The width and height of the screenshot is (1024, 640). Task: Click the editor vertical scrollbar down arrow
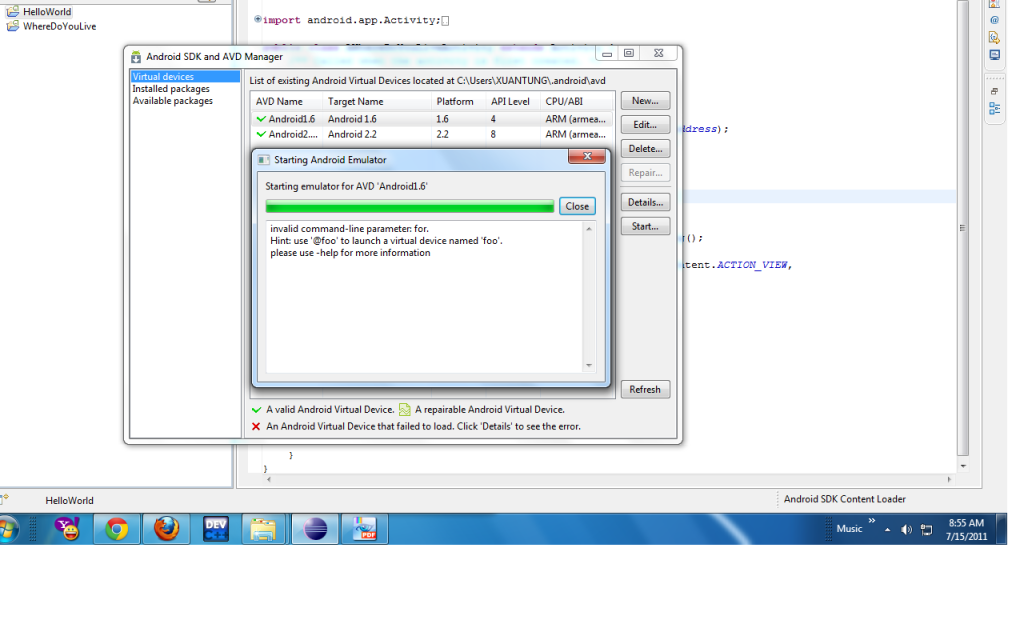[963, 466]
